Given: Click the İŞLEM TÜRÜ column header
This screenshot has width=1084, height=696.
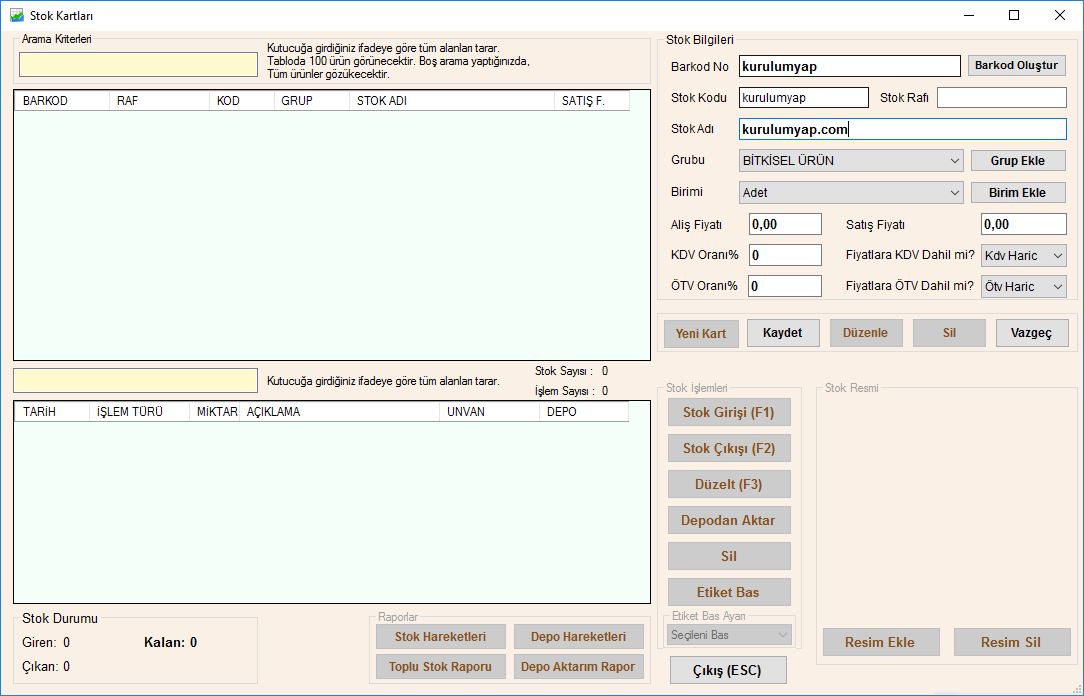Looking at the screenshot, I should (x=138, y=412).
